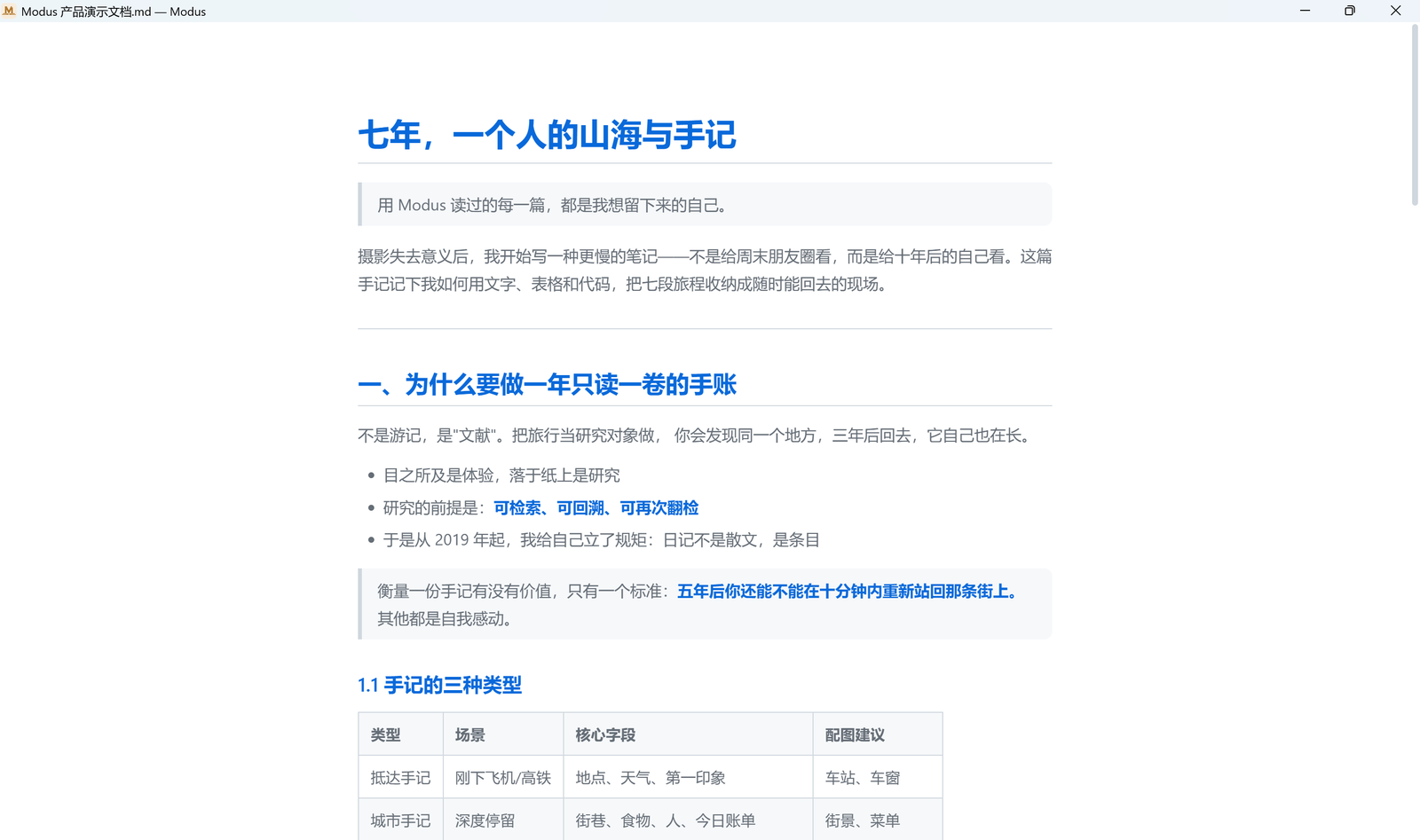
Task: Minimize the Modus window
Action: (1305, 11)
